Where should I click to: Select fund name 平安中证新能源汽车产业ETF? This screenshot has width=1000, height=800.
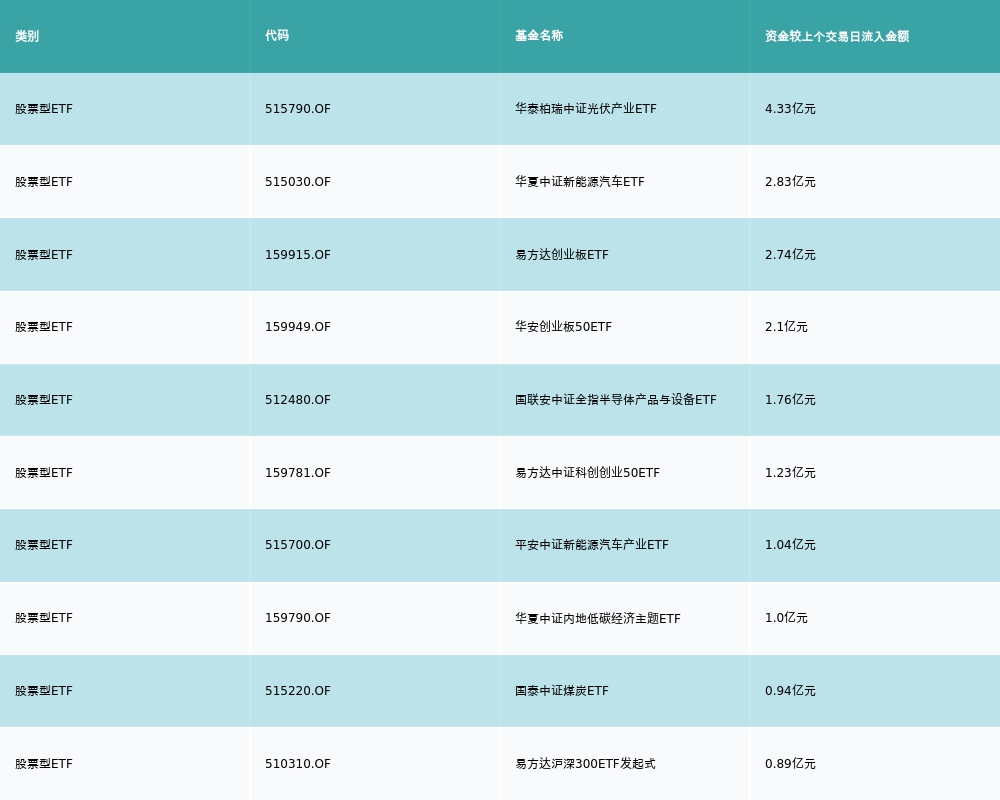click(x=592, y=545)
